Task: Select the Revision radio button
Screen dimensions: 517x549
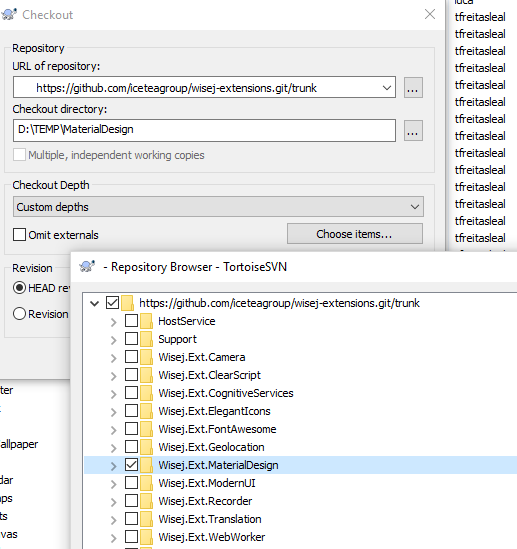Action: (19, 314)
